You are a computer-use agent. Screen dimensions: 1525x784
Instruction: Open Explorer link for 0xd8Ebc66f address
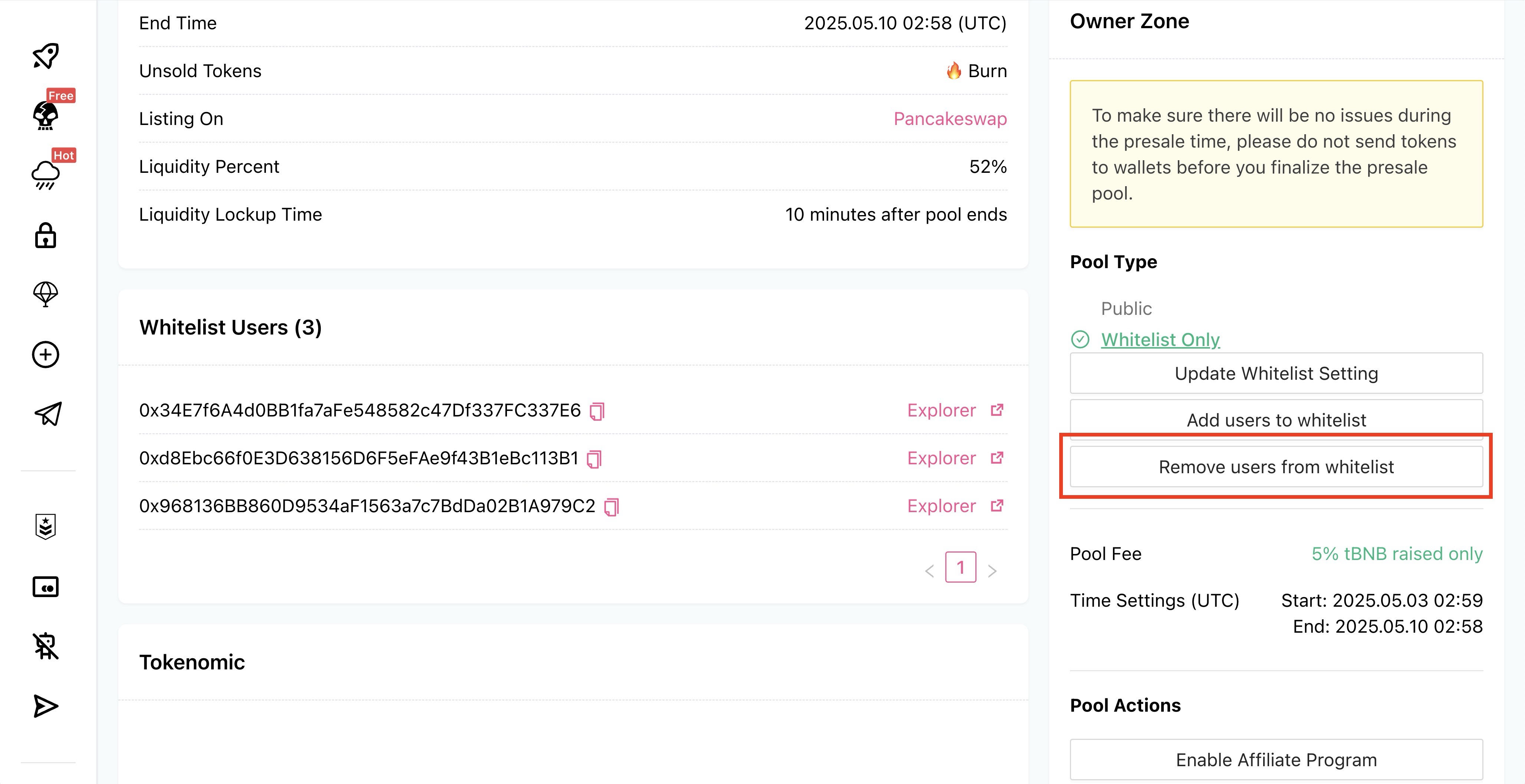coord(941,458)
